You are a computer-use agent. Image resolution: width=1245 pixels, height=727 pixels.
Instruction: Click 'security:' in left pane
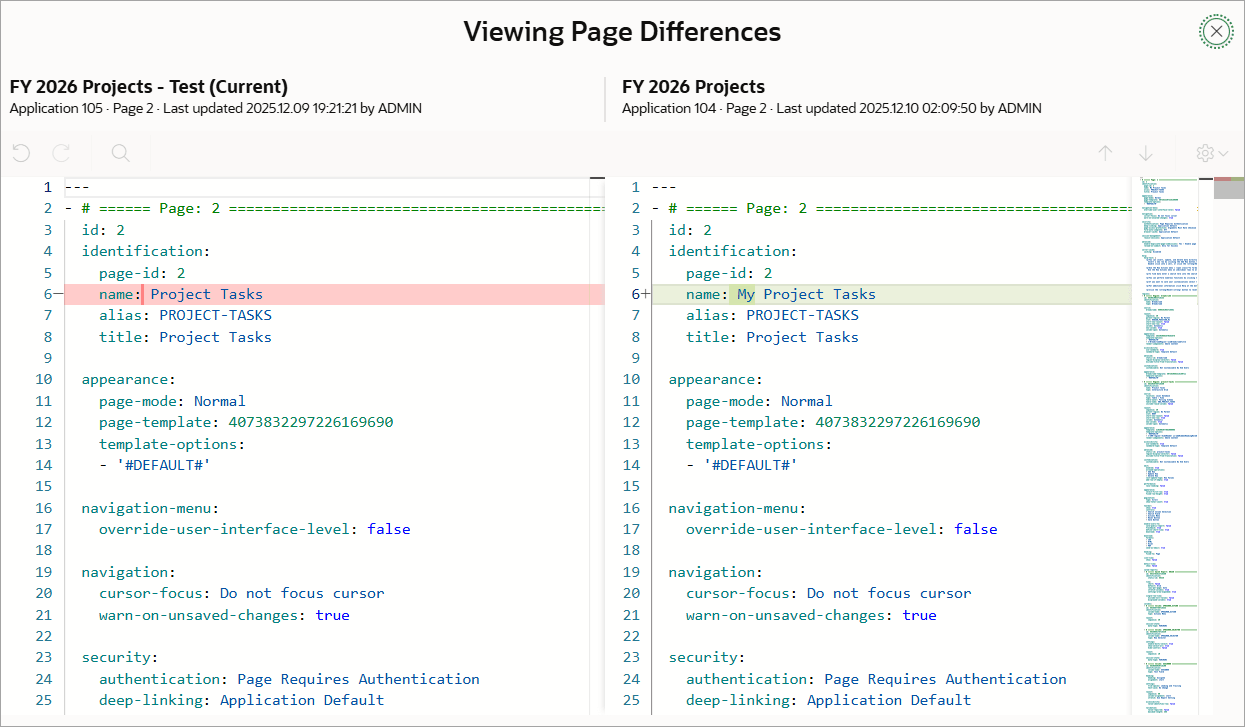pyautogui.click(x=120, y=657)
